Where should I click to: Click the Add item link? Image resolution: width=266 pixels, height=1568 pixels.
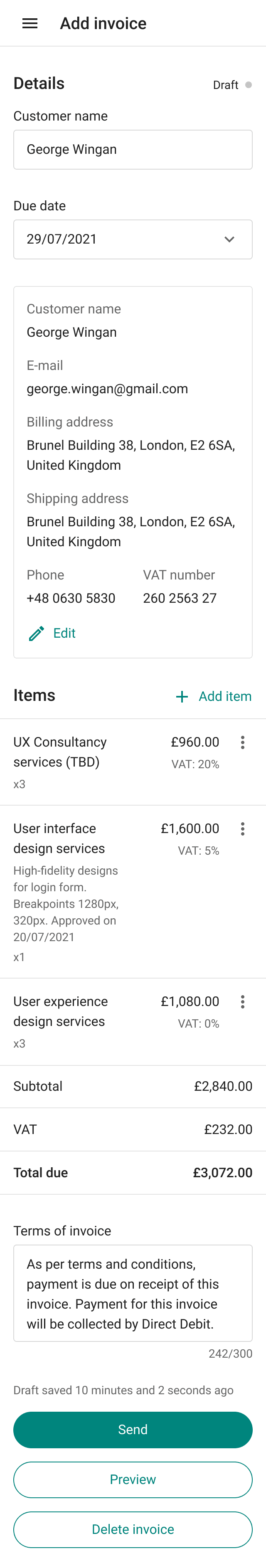tap(224, 696)
